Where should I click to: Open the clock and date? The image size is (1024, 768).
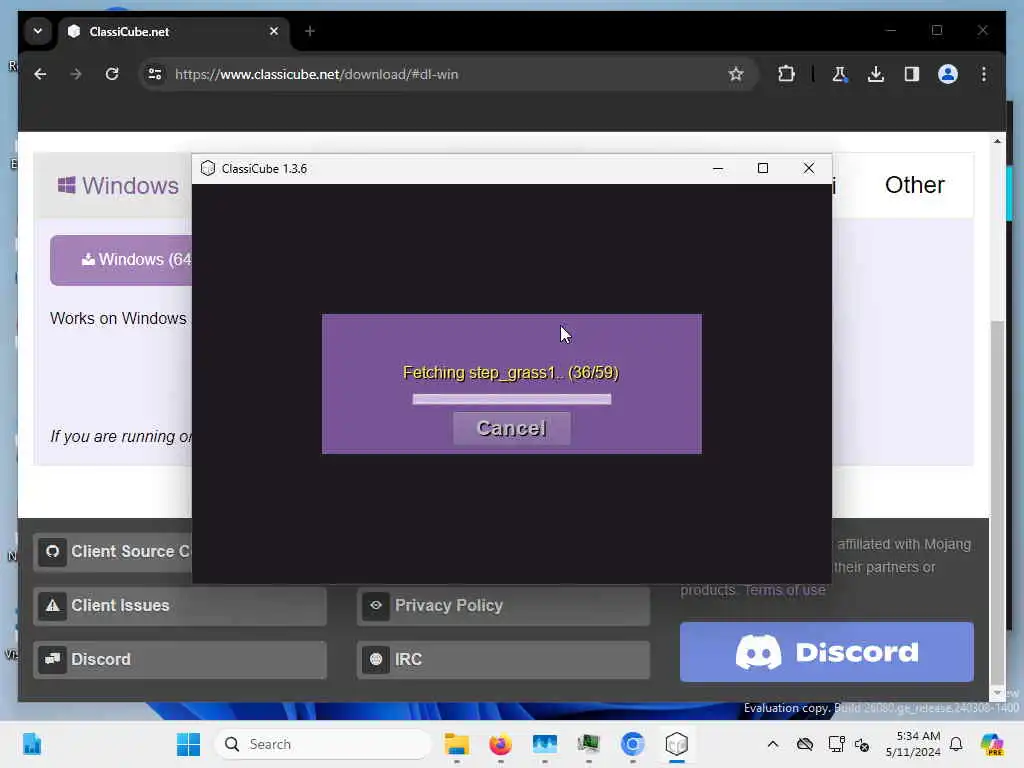[912, 744]
